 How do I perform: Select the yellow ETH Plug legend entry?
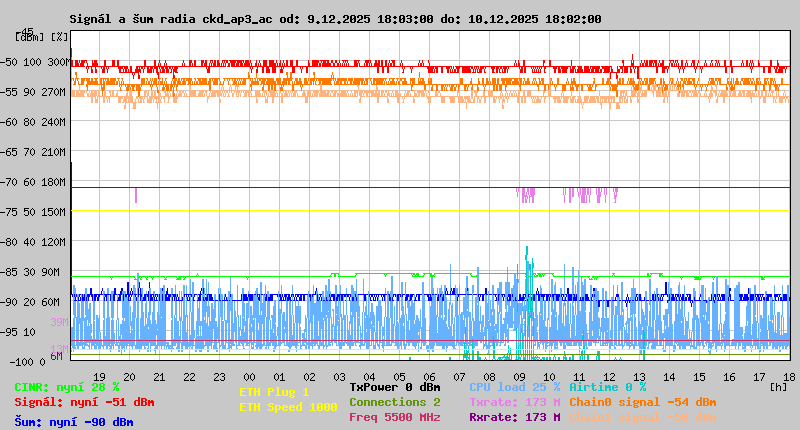pos(274,392)
